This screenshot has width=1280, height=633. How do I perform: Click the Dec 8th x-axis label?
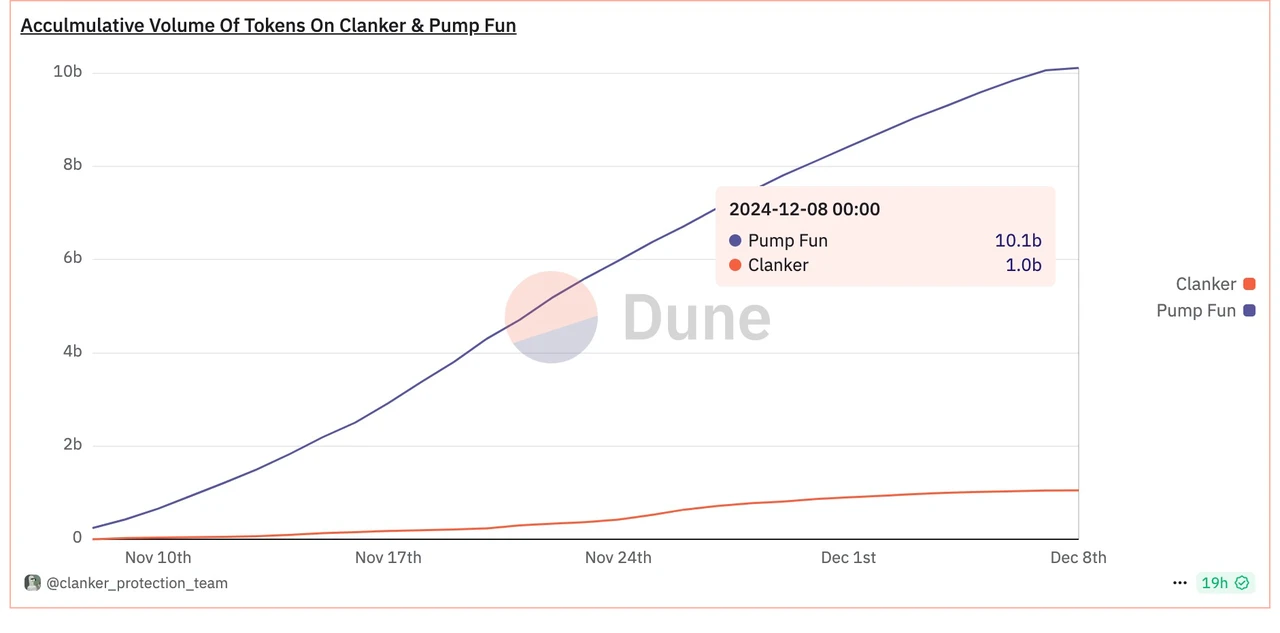pos(1078,557)
